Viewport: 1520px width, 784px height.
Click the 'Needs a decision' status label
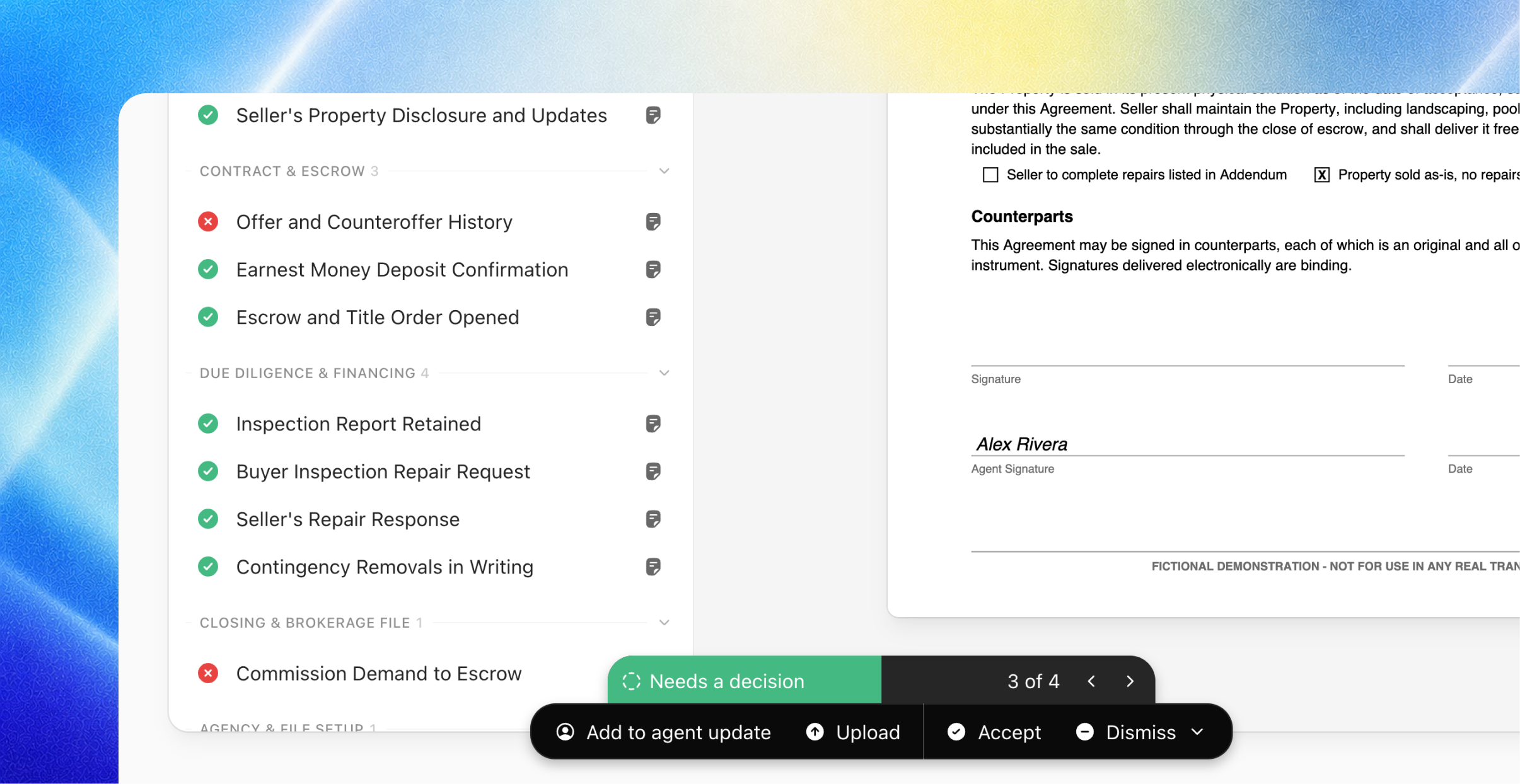pos(727,681)
